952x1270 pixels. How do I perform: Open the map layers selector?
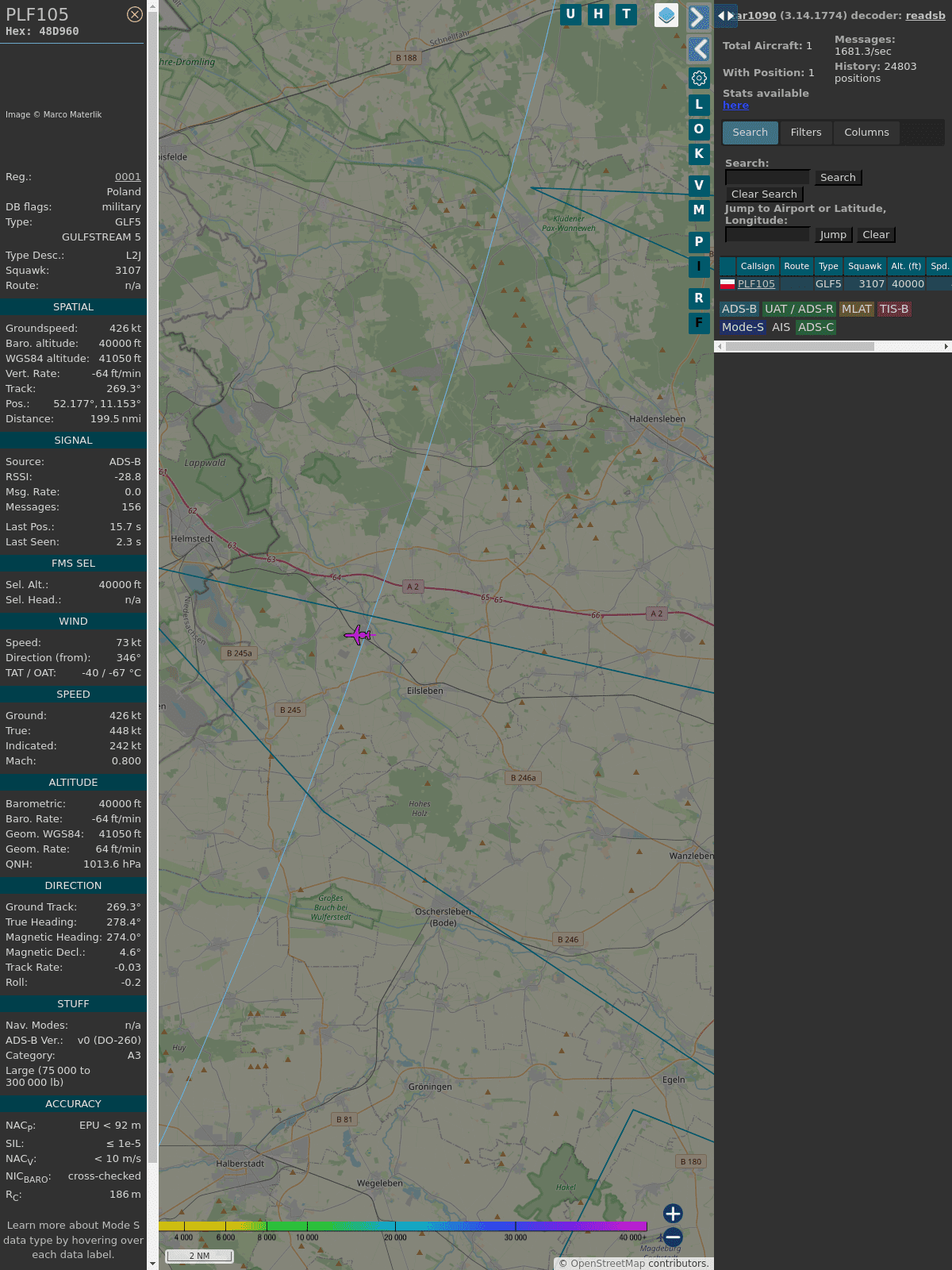point(666,15)
